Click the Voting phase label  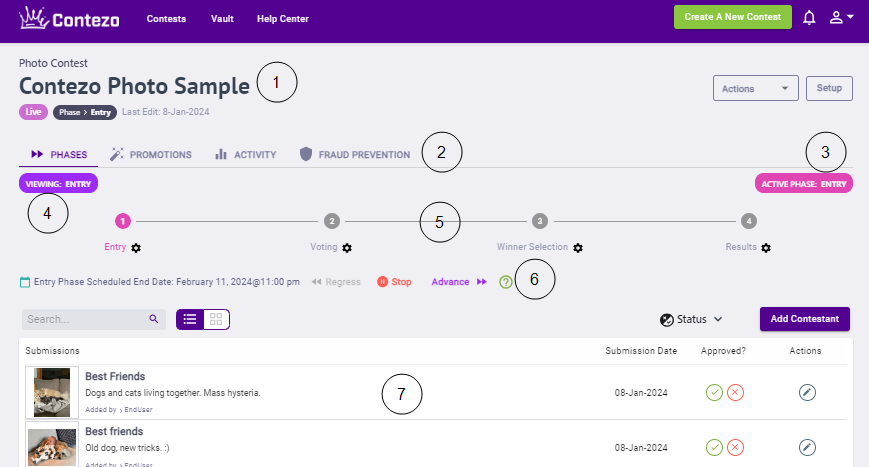coord(324,247)
